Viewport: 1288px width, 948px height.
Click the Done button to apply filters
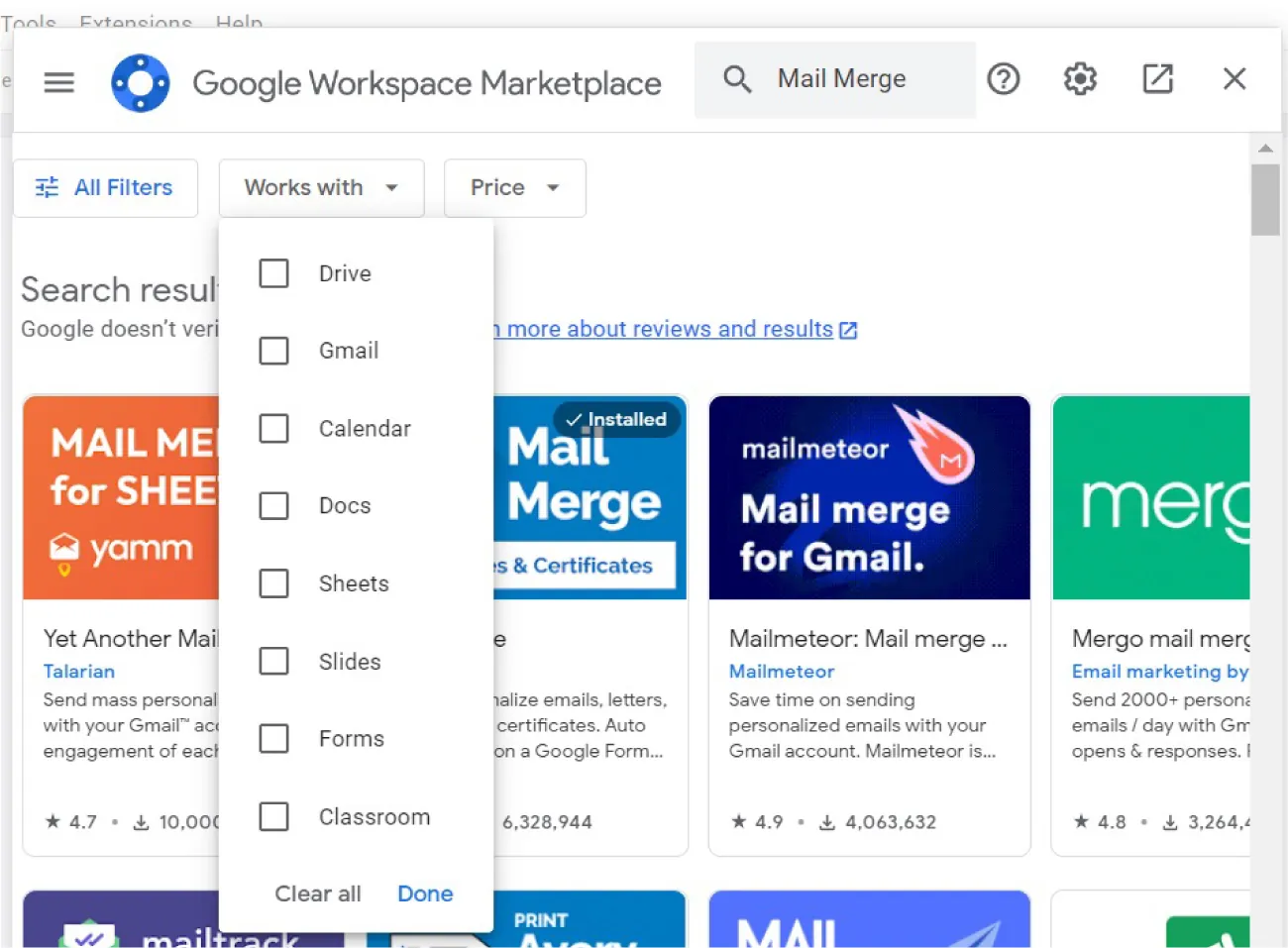pos(424,894)
